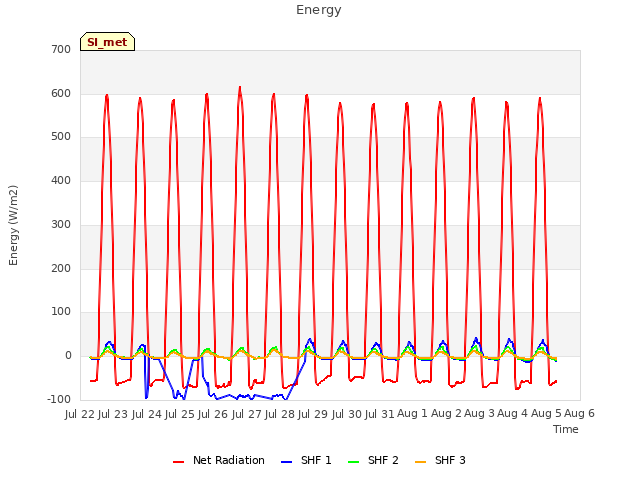
Task: Click the 700 y-axis tick label
Action: coord(61,49)
